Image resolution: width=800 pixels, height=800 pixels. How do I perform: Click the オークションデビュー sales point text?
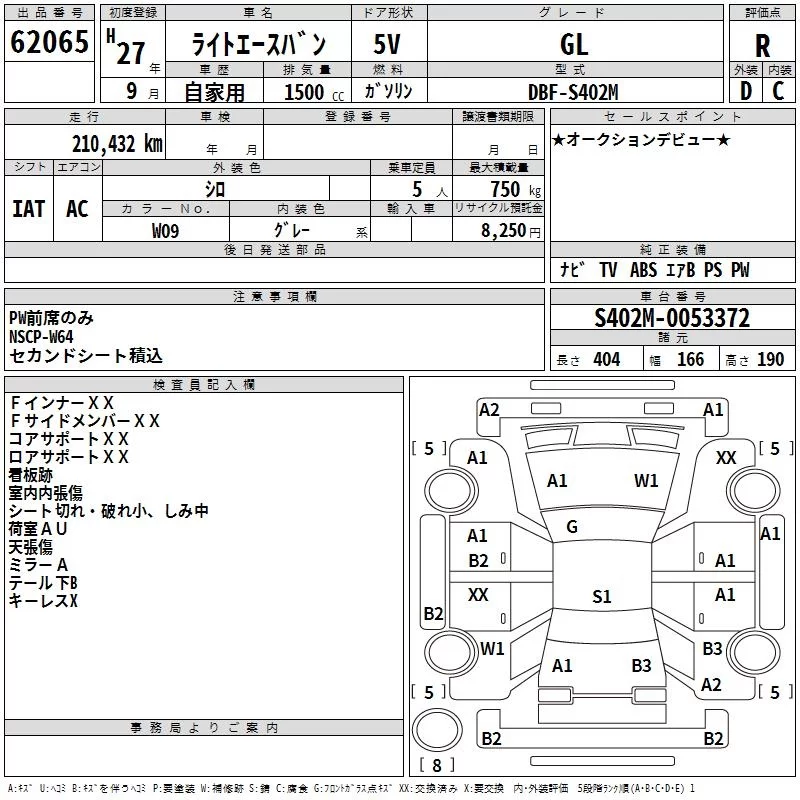click(641, 139)
